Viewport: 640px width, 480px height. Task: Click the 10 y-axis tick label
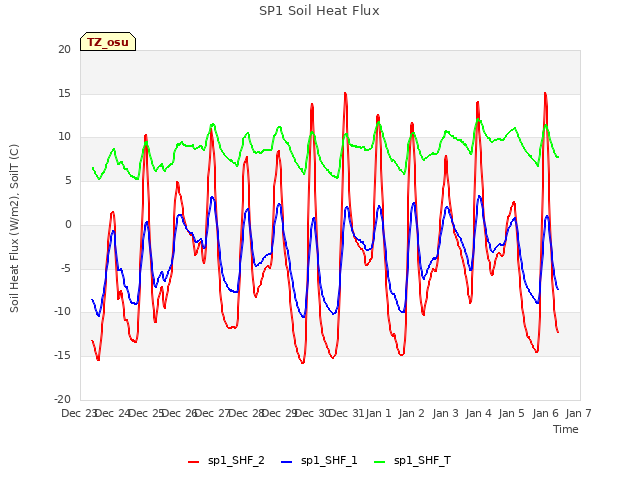tap(64, 137)
